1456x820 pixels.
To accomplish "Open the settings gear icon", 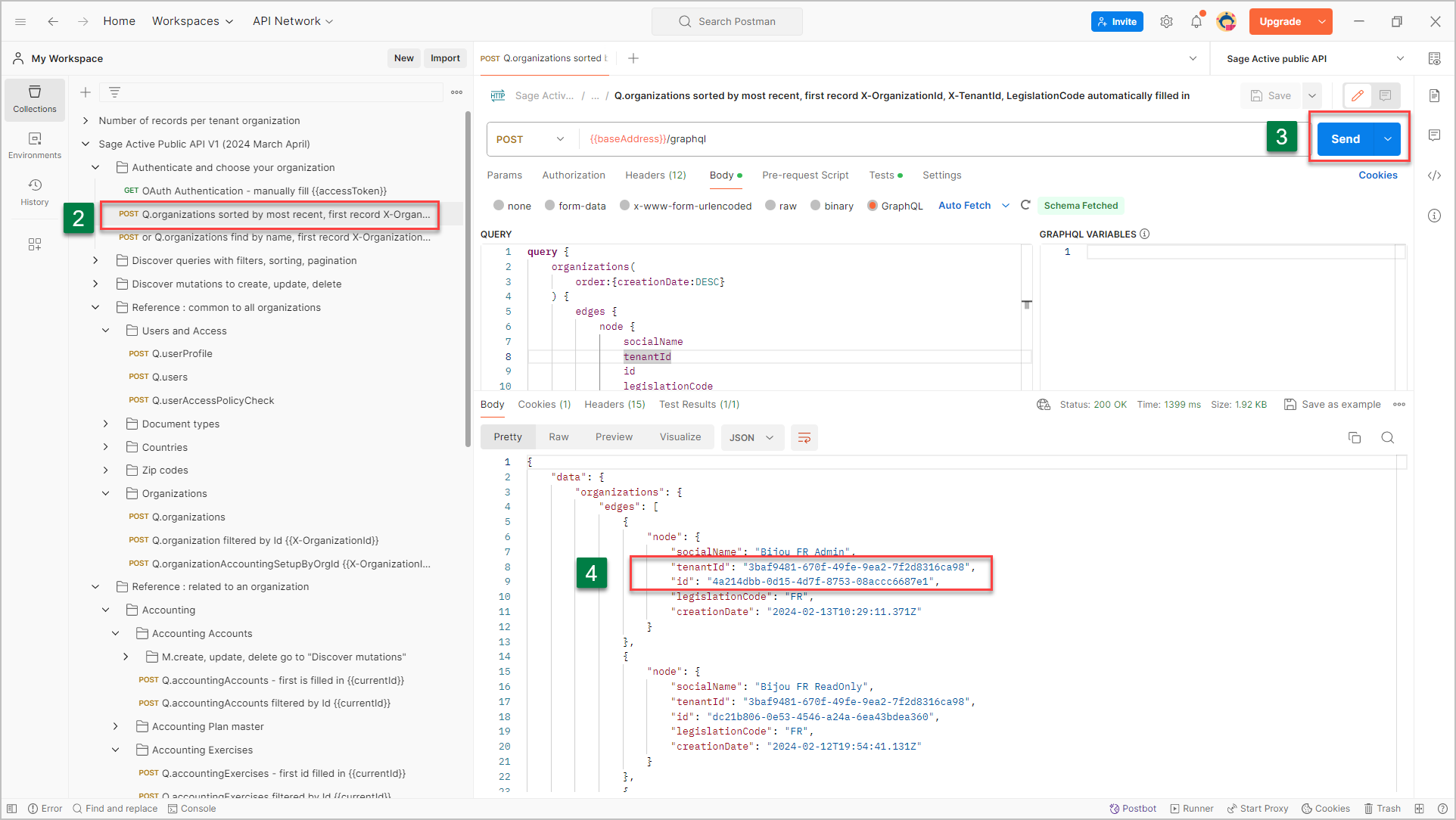I will (x=1166, y=21).
